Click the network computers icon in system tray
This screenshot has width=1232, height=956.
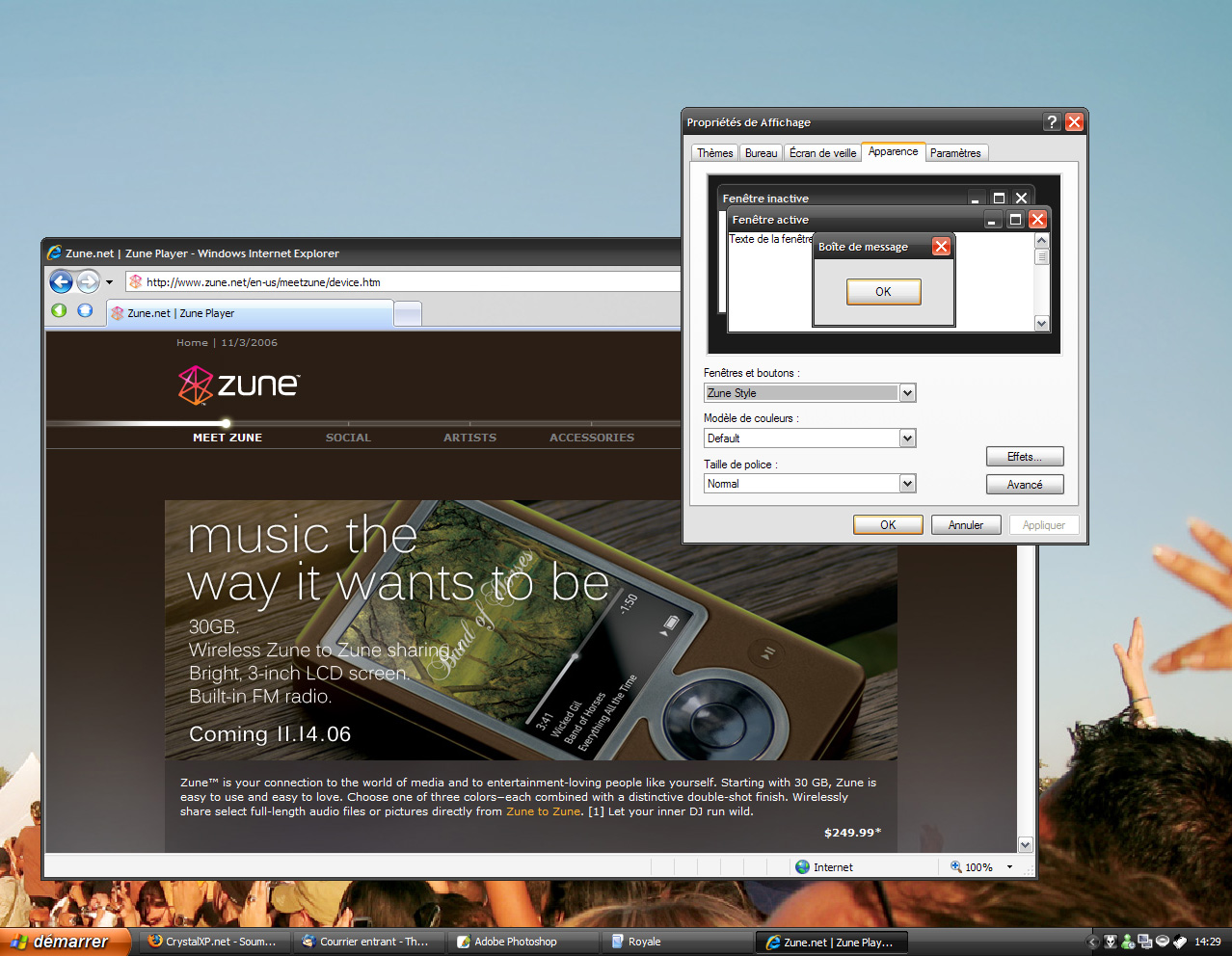pos(1145,942)
